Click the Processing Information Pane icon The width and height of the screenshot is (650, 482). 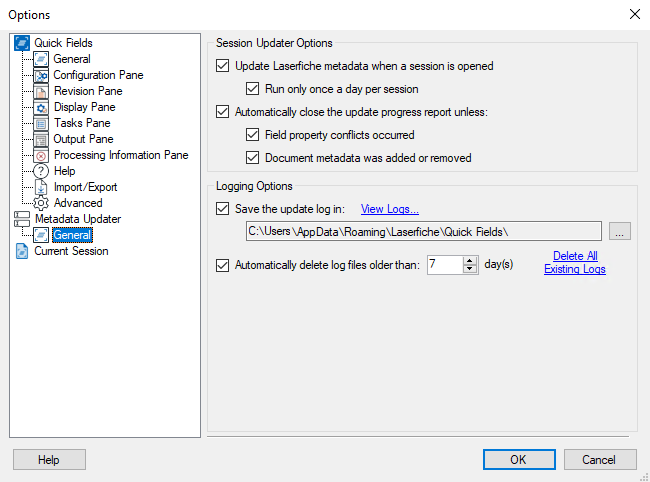tap(41, 155)
